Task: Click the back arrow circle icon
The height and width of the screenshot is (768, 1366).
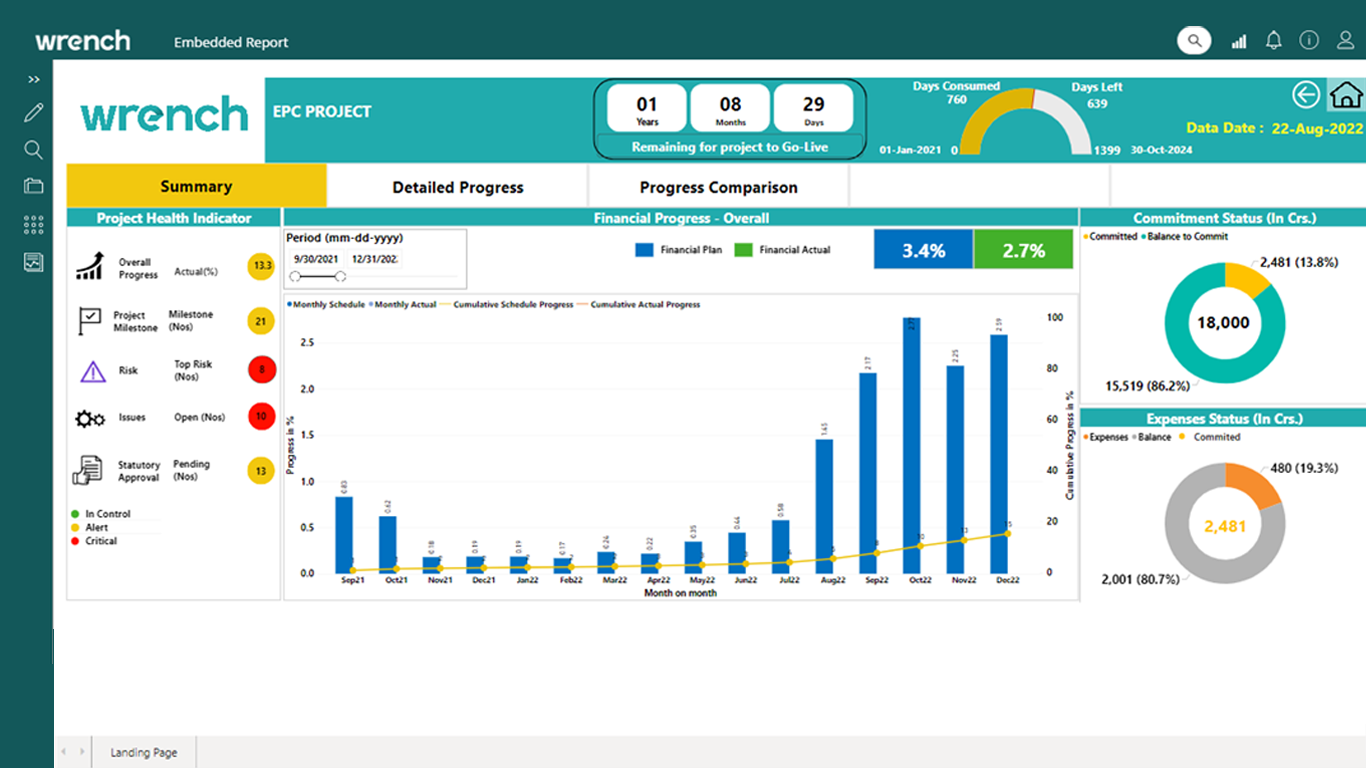Action: 1306,95
